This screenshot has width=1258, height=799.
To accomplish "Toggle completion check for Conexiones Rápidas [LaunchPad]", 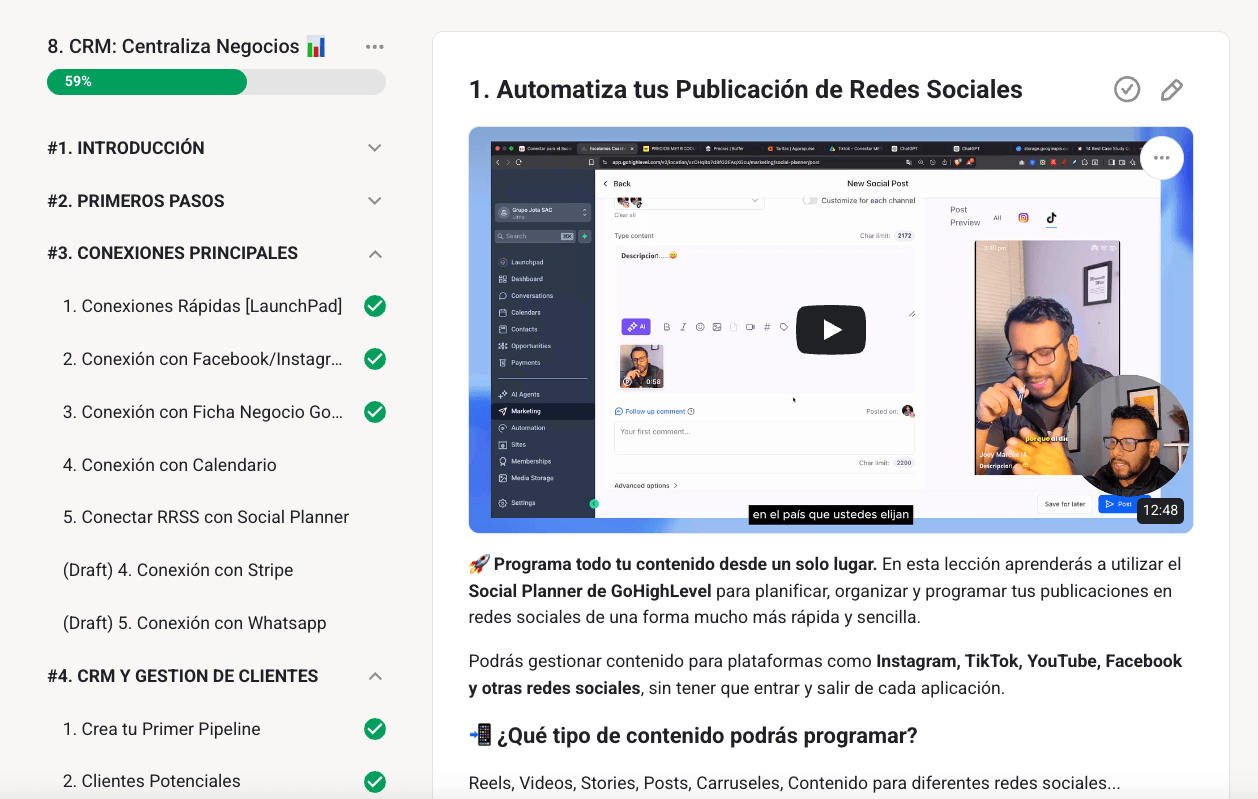I will coord(375,306).
